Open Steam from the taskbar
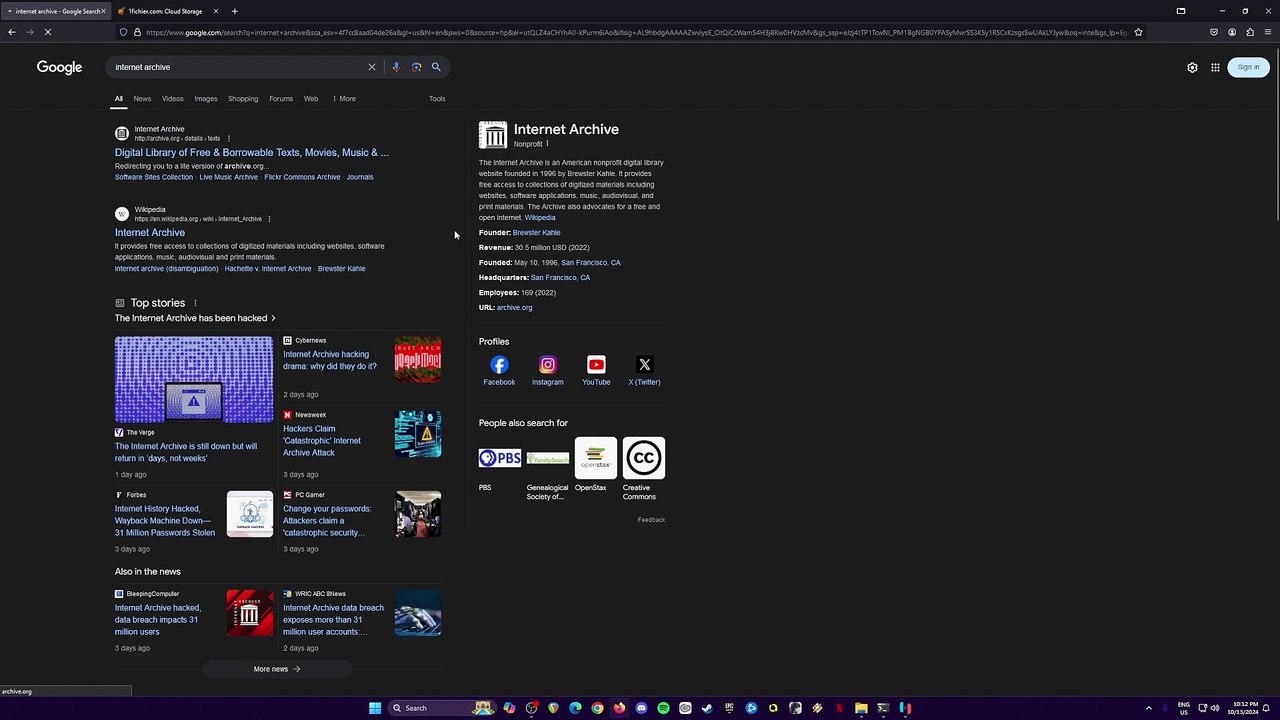The image size is (1280, 720). 707,708
